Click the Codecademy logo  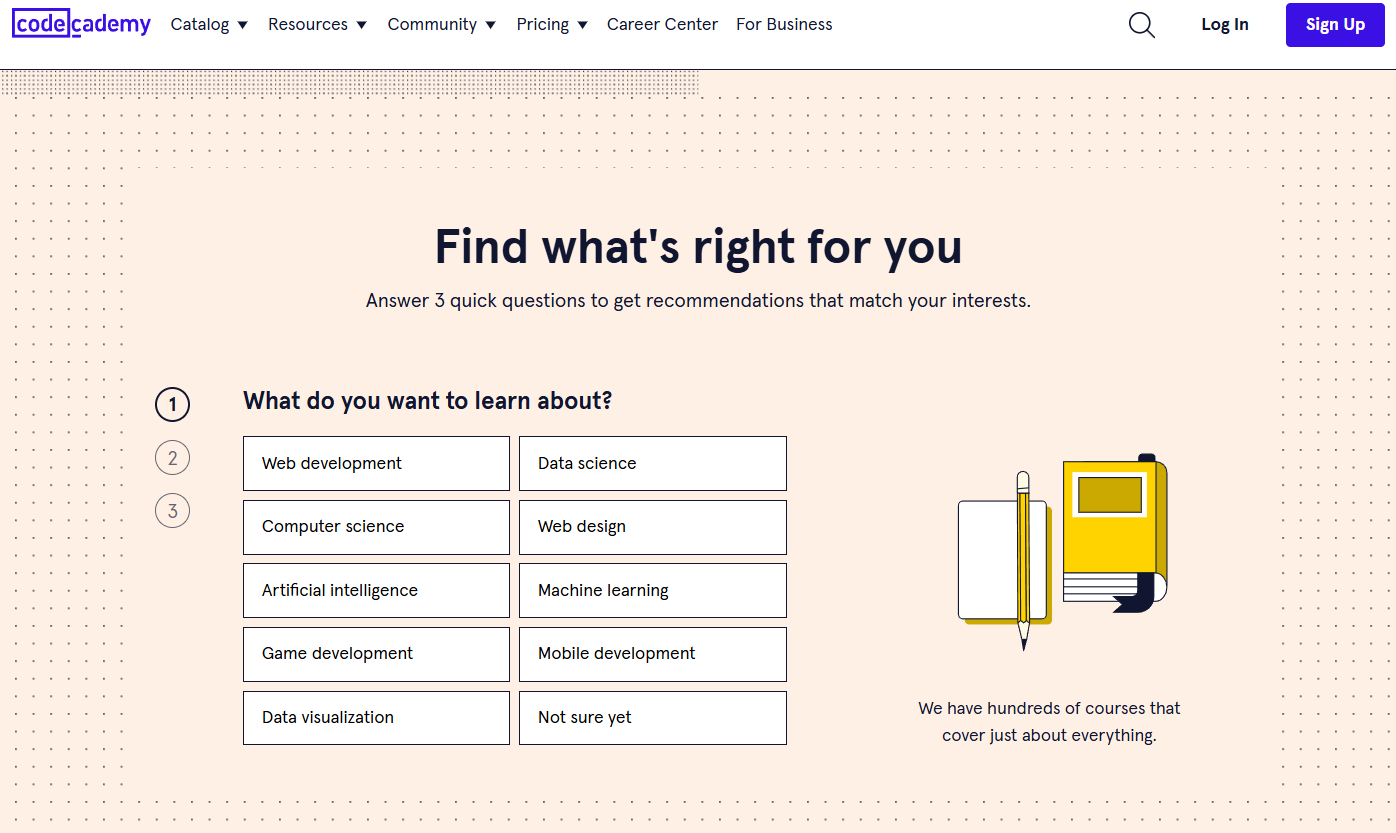[81, 24]
